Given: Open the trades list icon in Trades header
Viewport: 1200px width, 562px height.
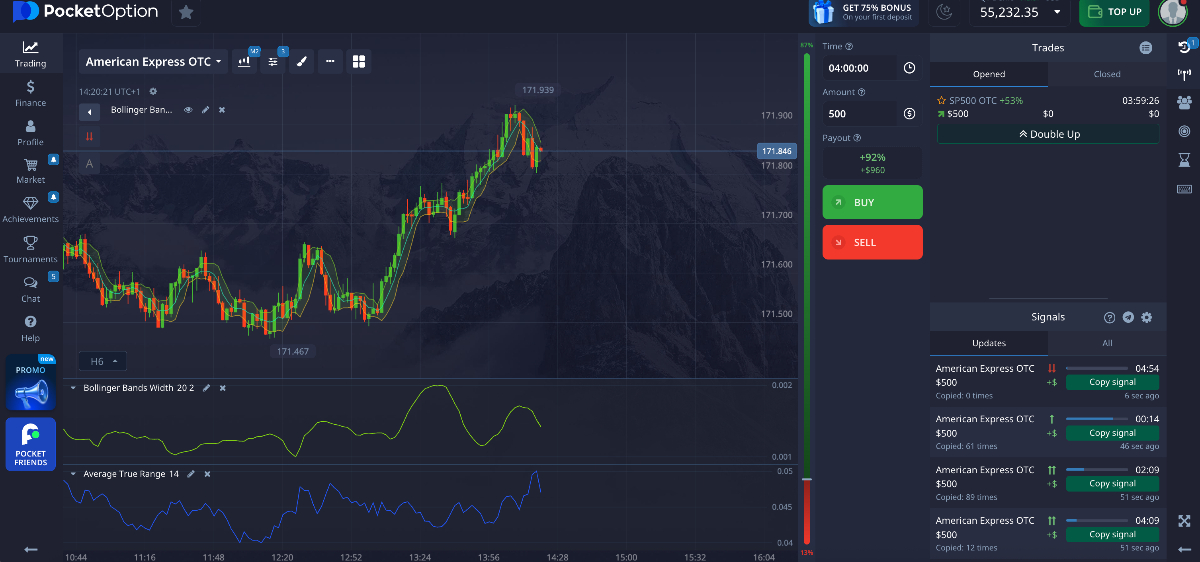Looking at the screenshot, I should pyautogui.click(x=1145, y=48).
